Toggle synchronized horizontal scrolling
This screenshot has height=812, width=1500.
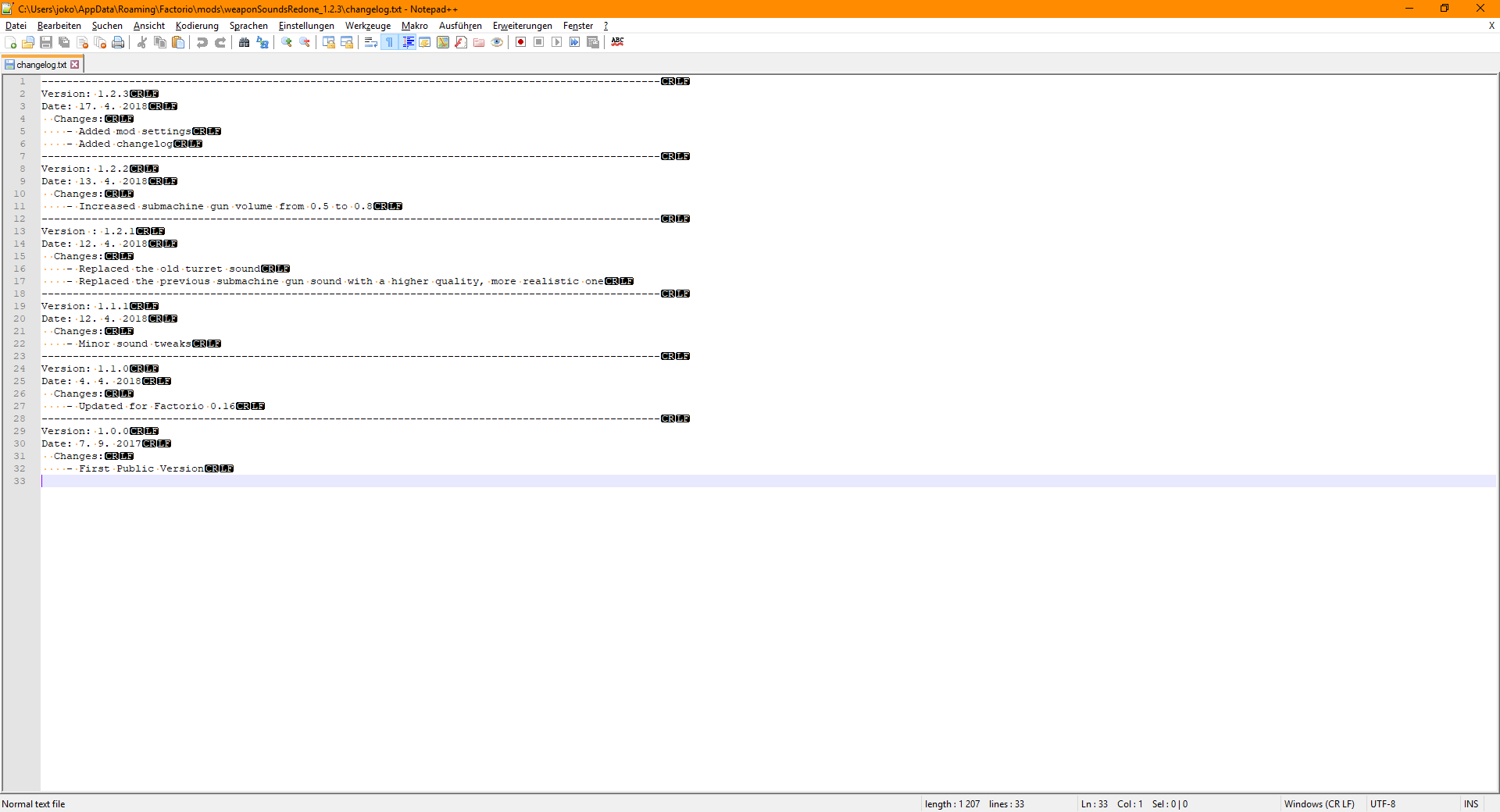tap(347, 42)
